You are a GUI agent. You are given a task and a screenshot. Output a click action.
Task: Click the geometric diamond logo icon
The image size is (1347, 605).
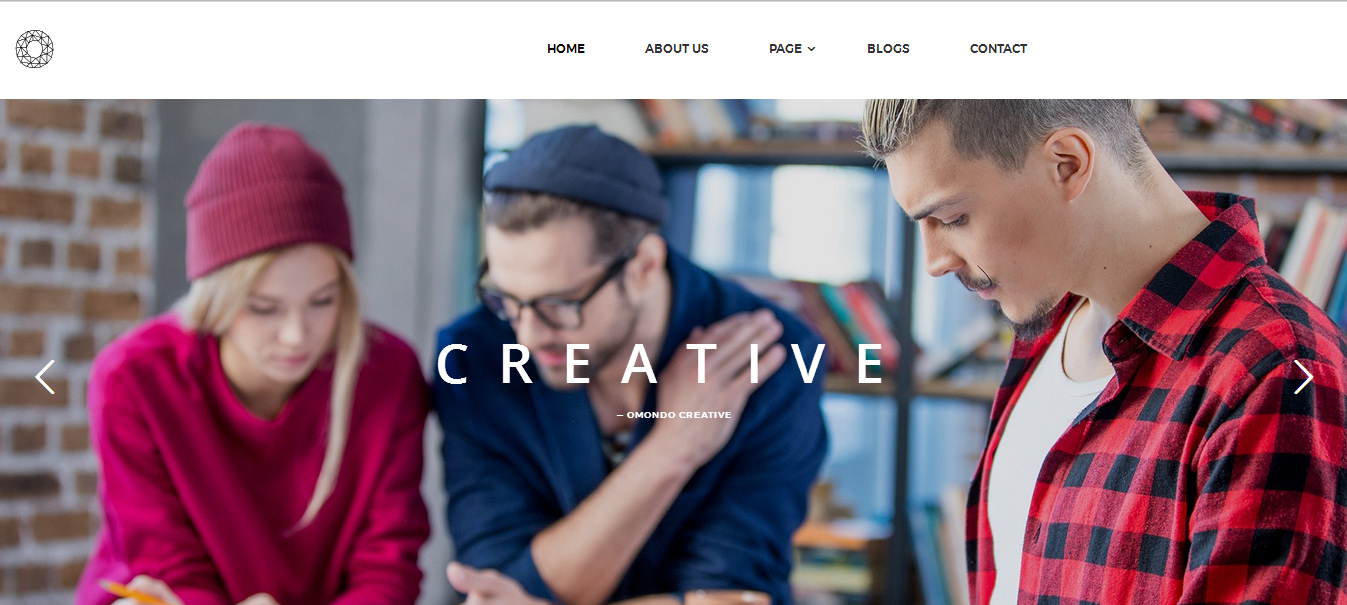34,49
